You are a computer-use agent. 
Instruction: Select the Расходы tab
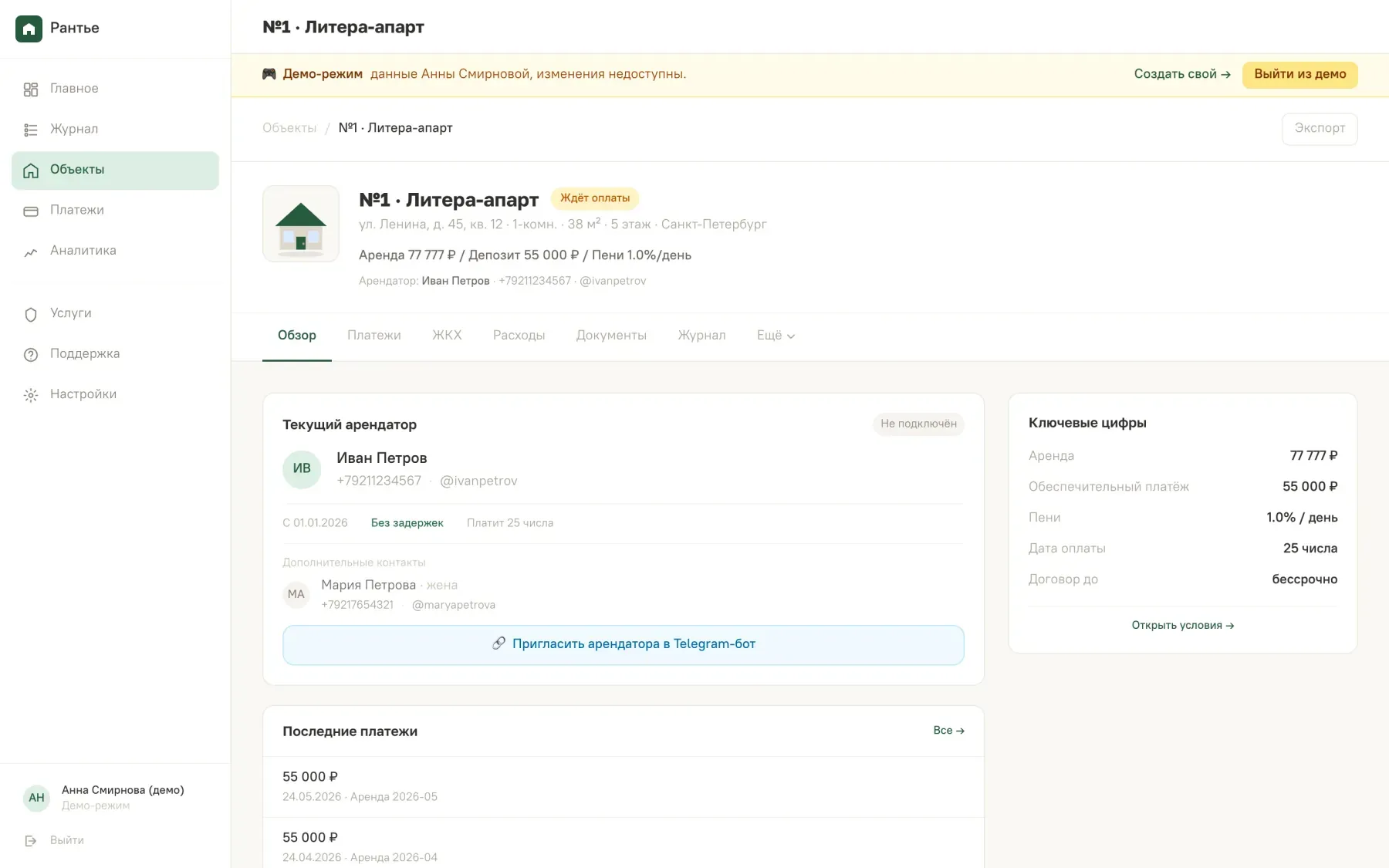point(519,336)
